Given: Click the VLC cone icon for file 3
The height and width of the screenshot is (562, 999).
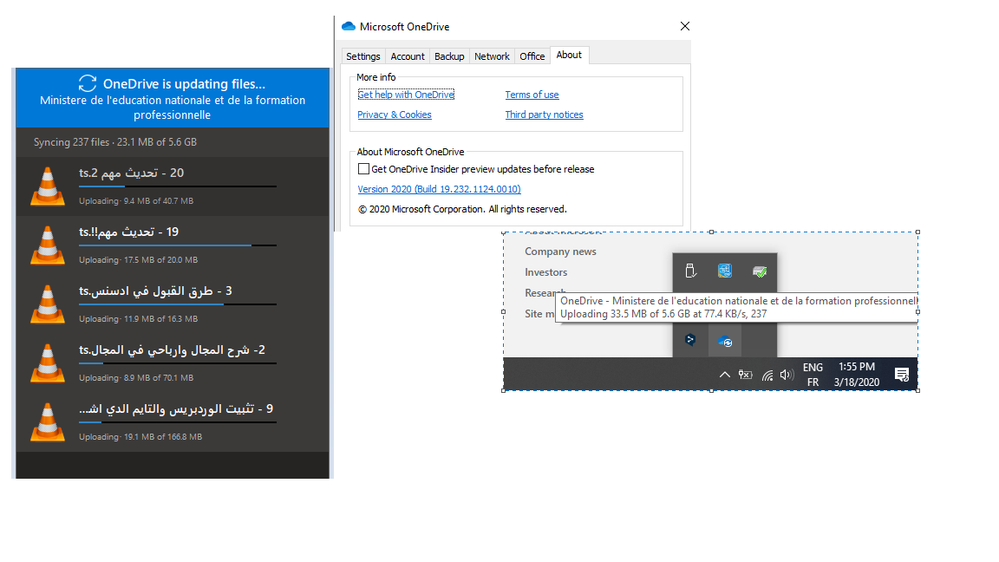Looking at the screenshot, I should coord(48,304).
